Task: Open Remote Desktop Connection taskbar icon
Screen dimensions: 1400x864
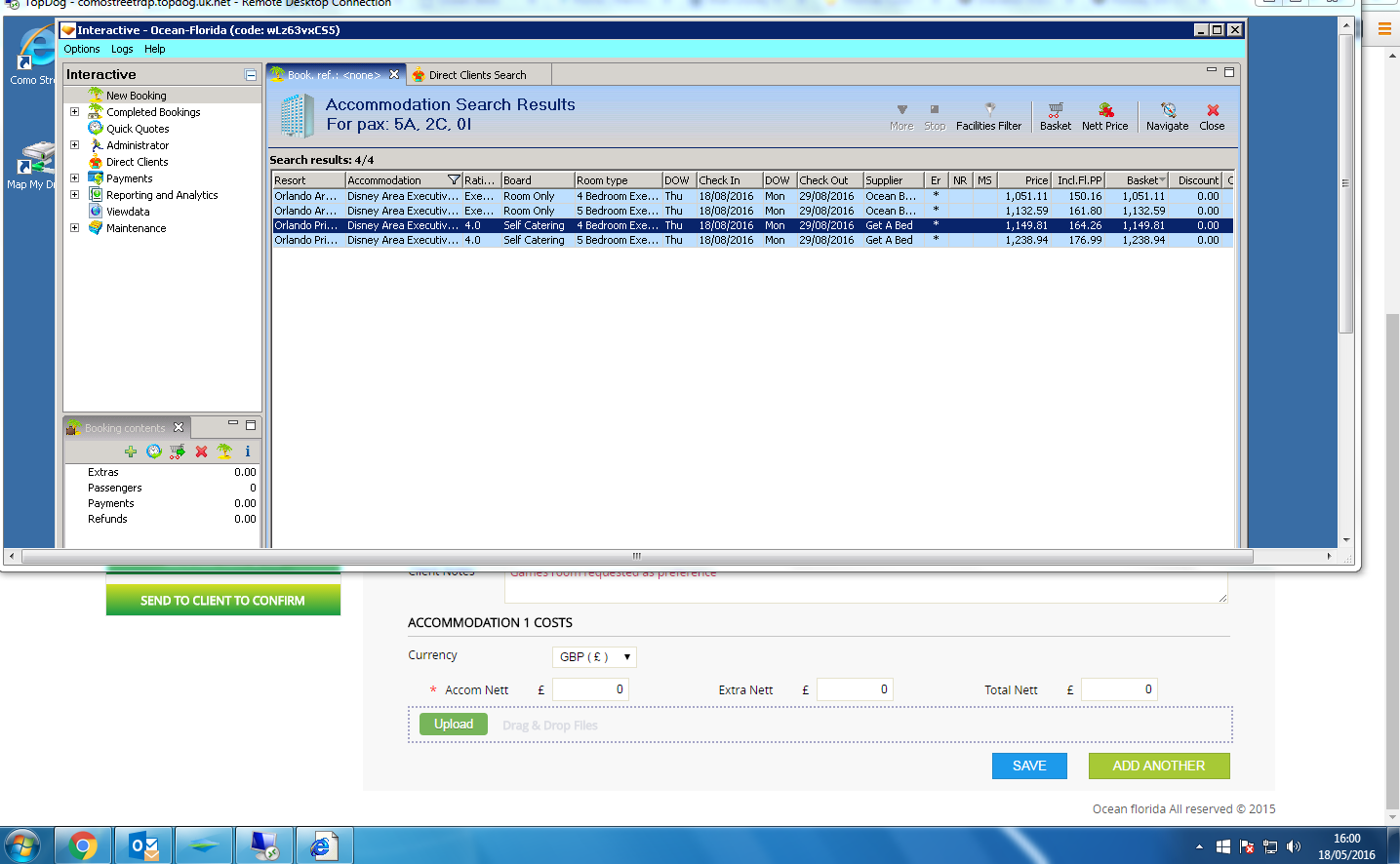Action: pyautogui.click(x=263, y=845)
